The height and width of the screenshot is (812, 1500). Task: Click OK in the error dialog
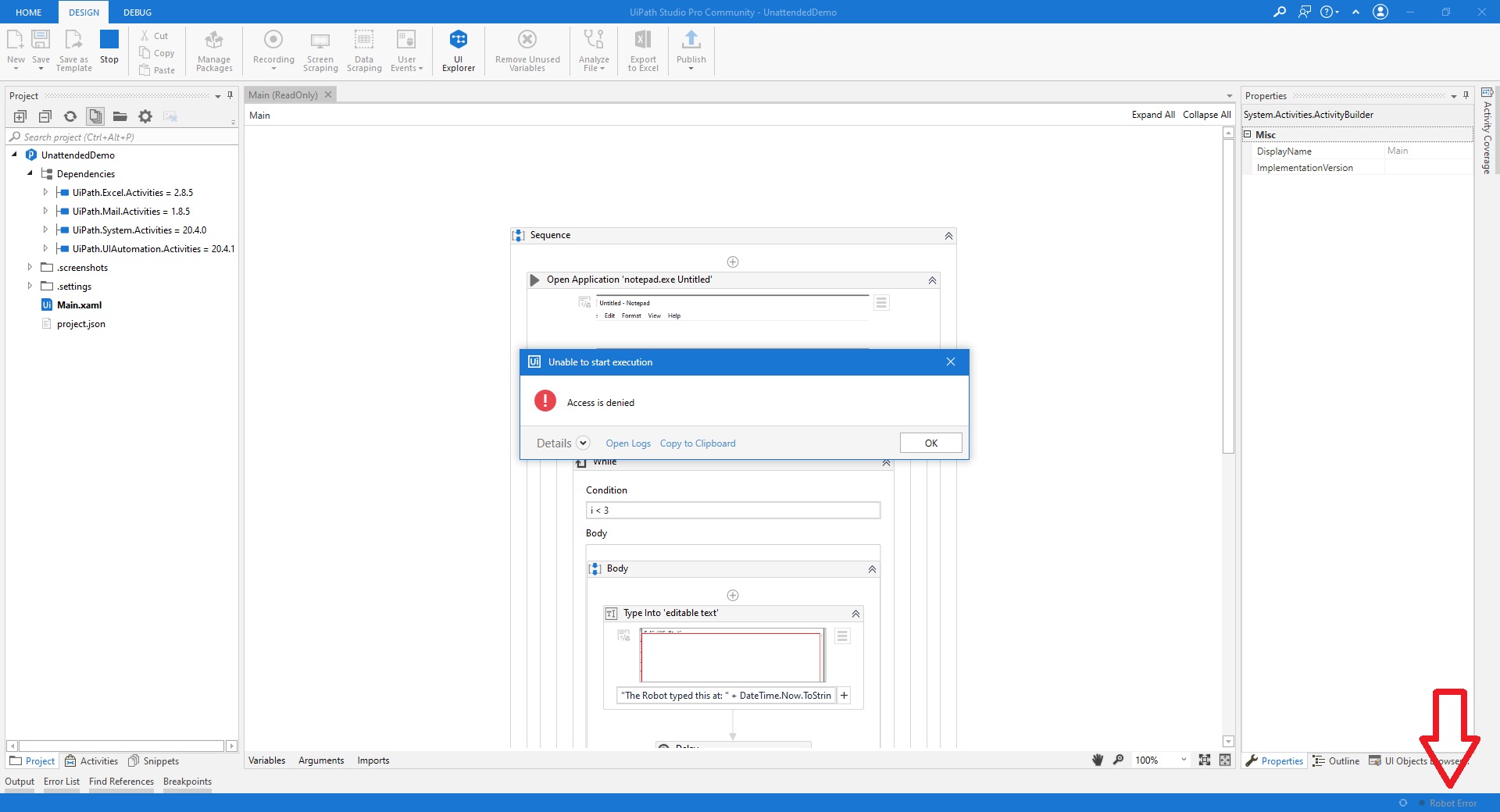pos(930,443)
